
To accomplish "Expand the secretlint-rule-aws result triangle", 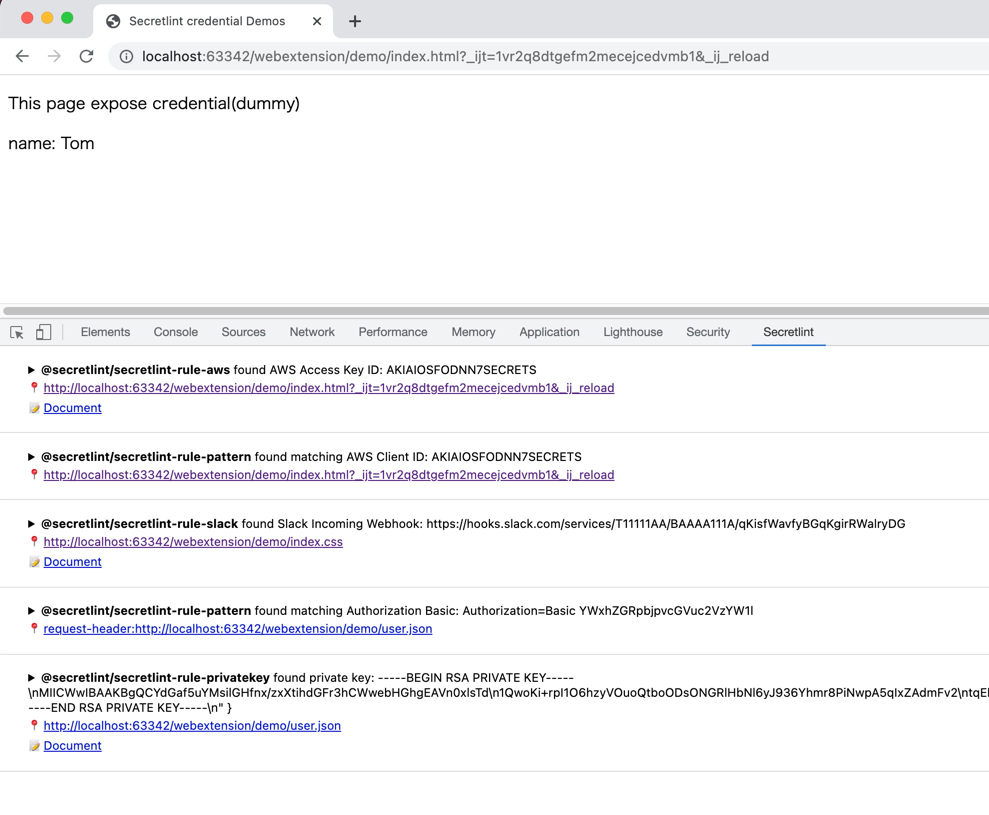I will tap(31, 370).
